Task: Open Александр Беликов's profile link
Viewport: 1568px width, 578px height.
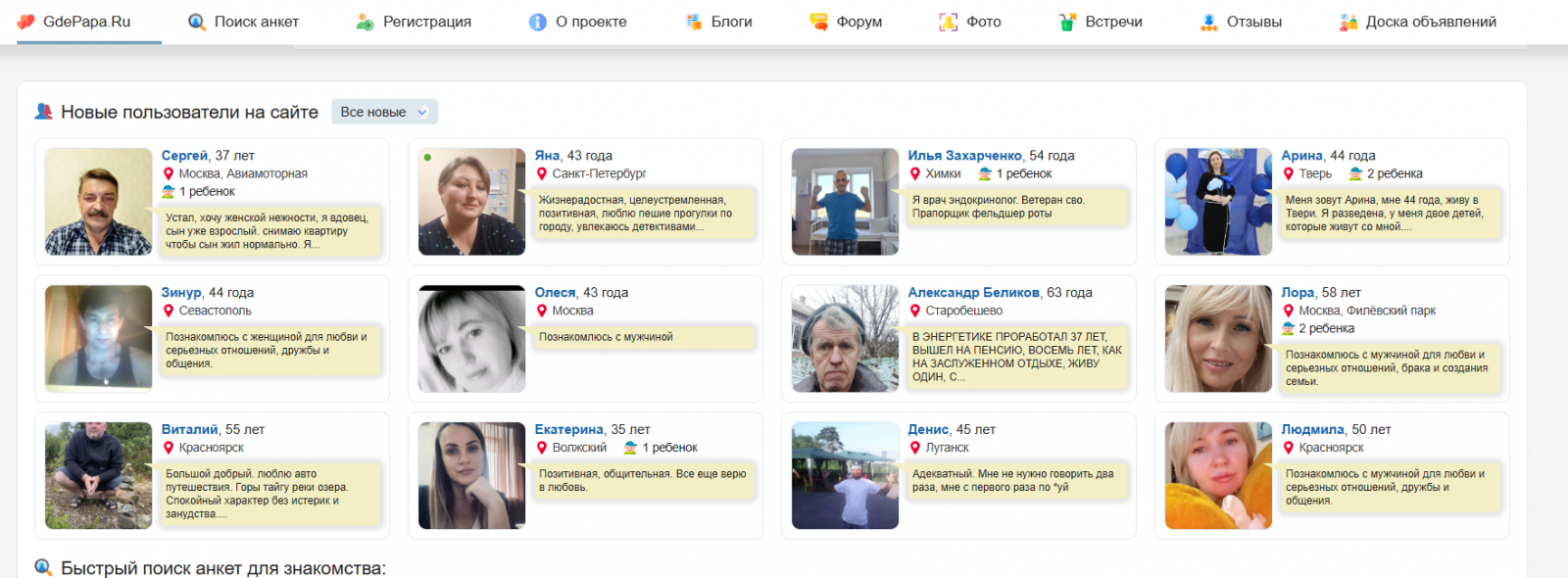Action: click(x=973, y=292)
